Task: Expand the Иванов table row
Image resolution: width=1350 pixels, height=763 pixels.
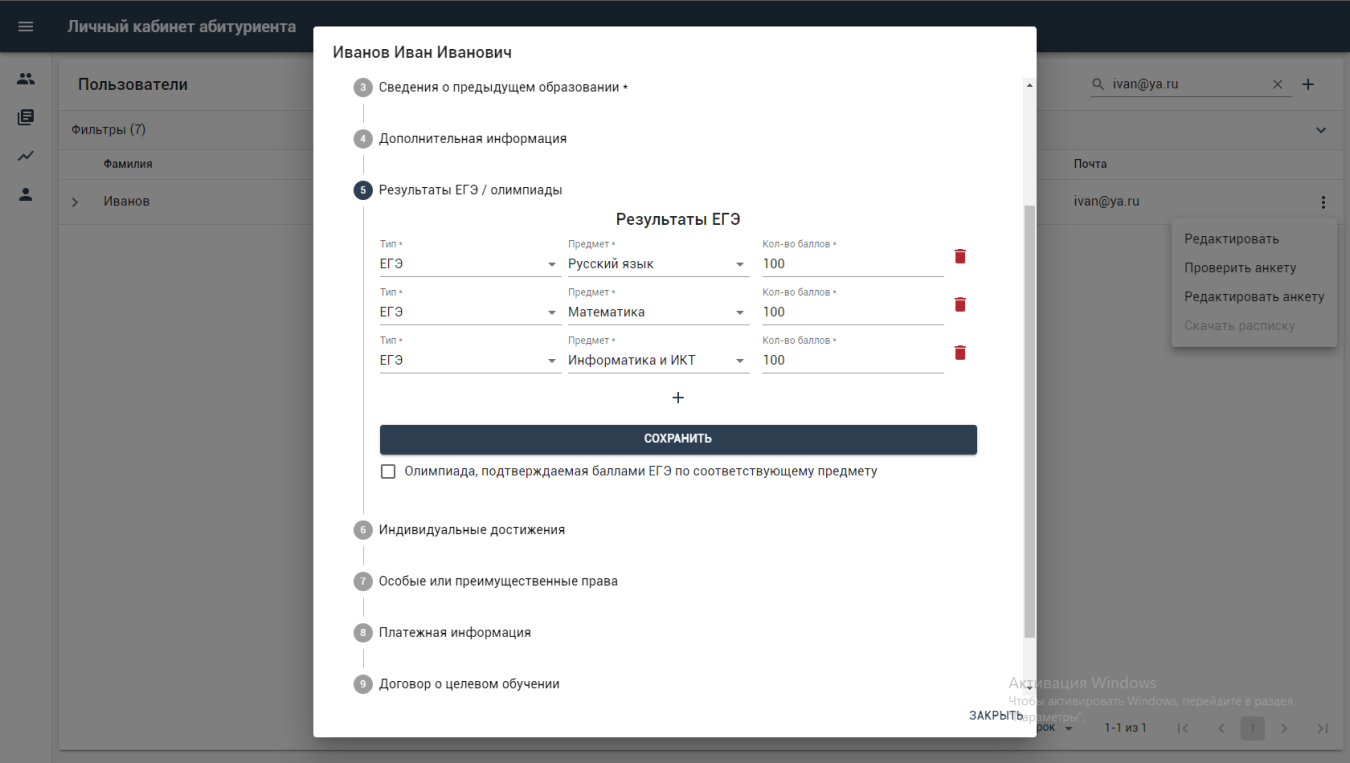Action: (x=75, y=202)
